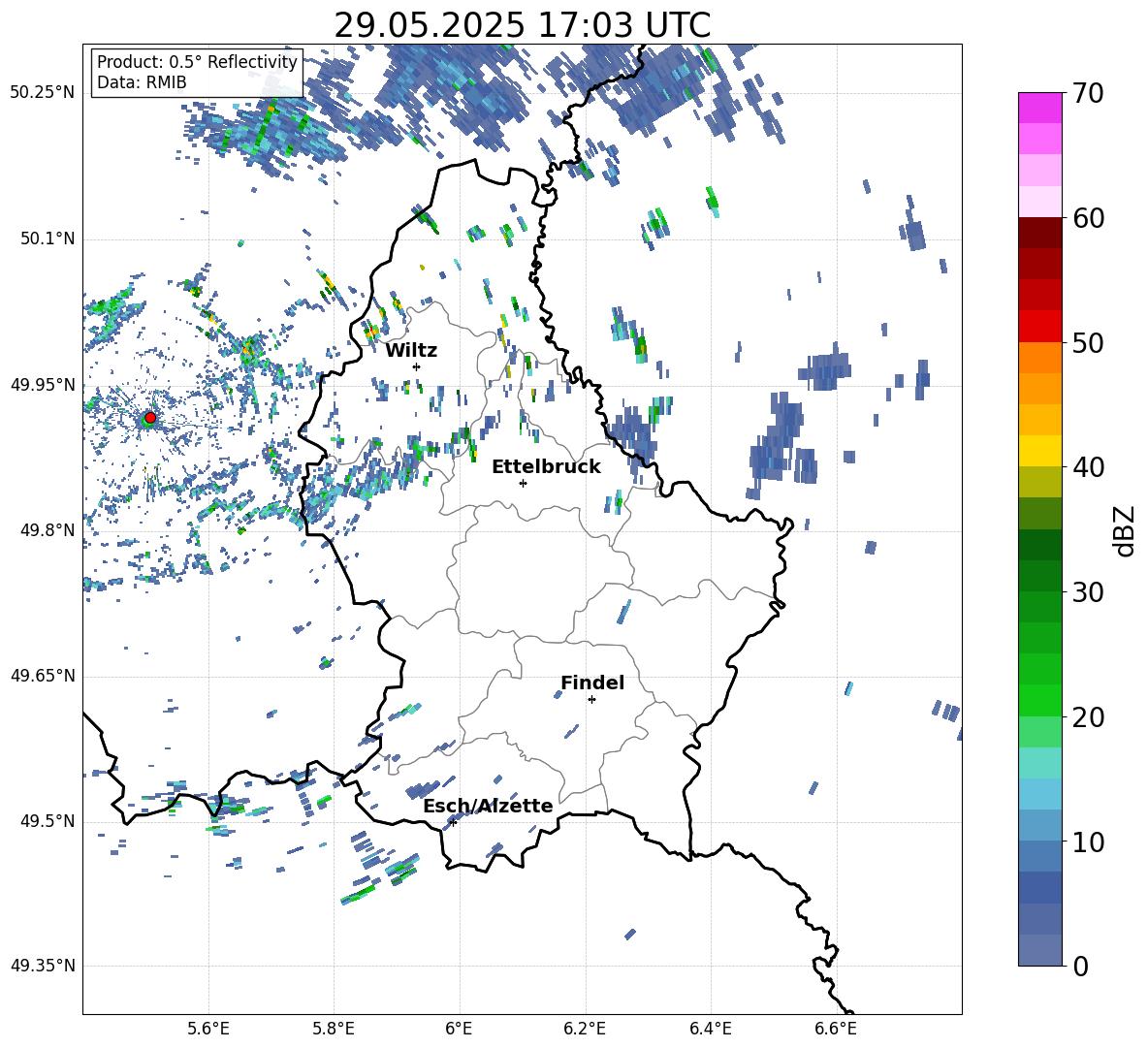The image size is (1148, 1048).
Task: Click the 49.35°N latitude label
Action: pyautogui.click(x=43, y=966)
